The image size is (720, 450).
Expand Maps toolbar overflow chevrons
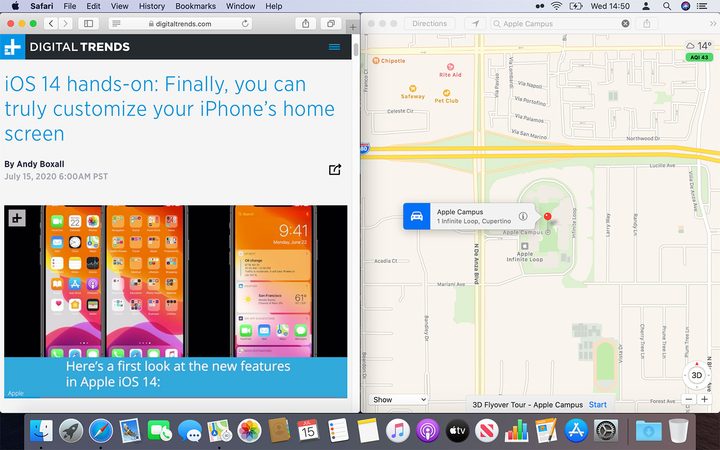click(x=713, y=23)
